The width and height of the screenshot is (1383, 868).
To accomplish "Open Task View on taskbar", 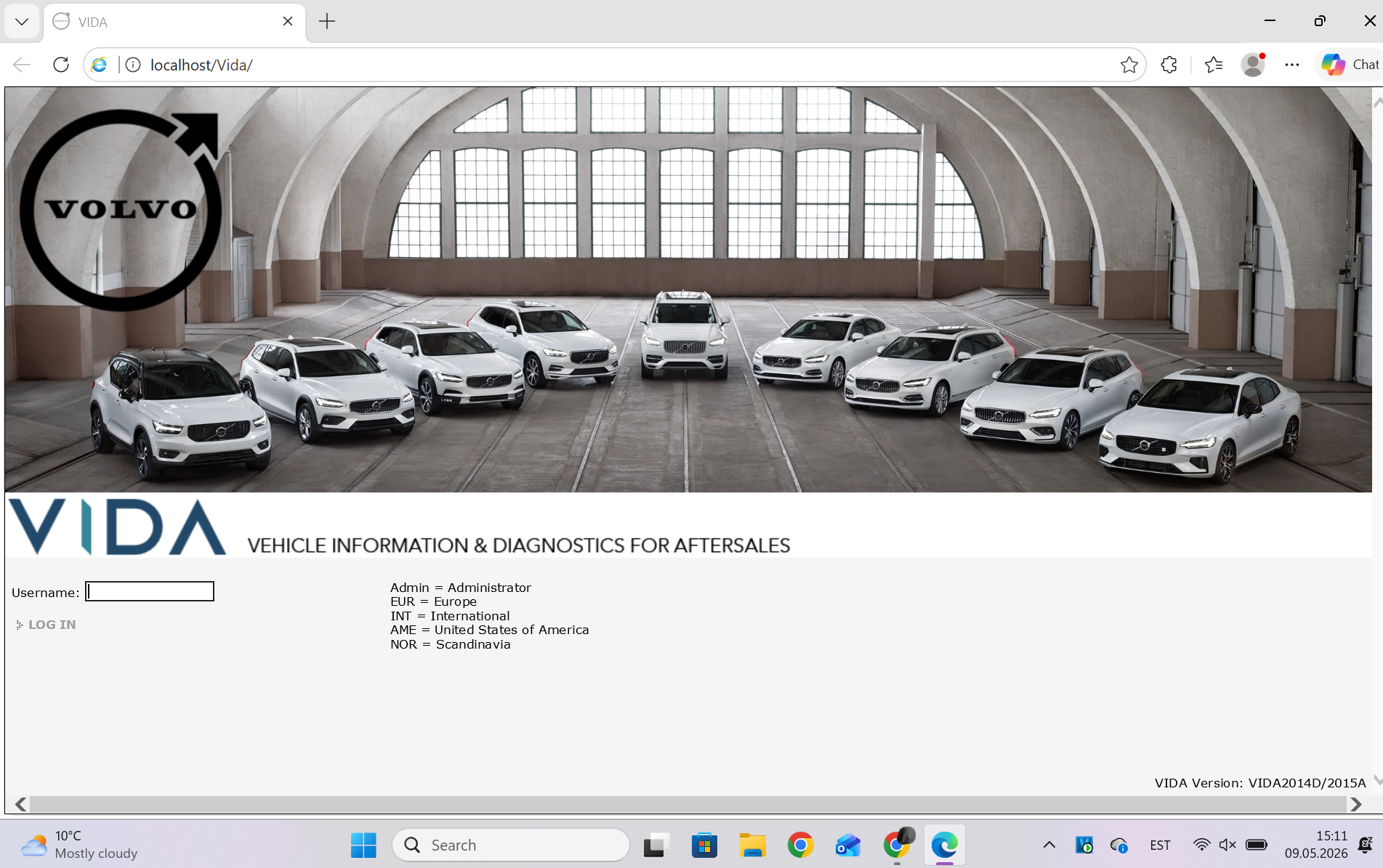I will [656, 845].
